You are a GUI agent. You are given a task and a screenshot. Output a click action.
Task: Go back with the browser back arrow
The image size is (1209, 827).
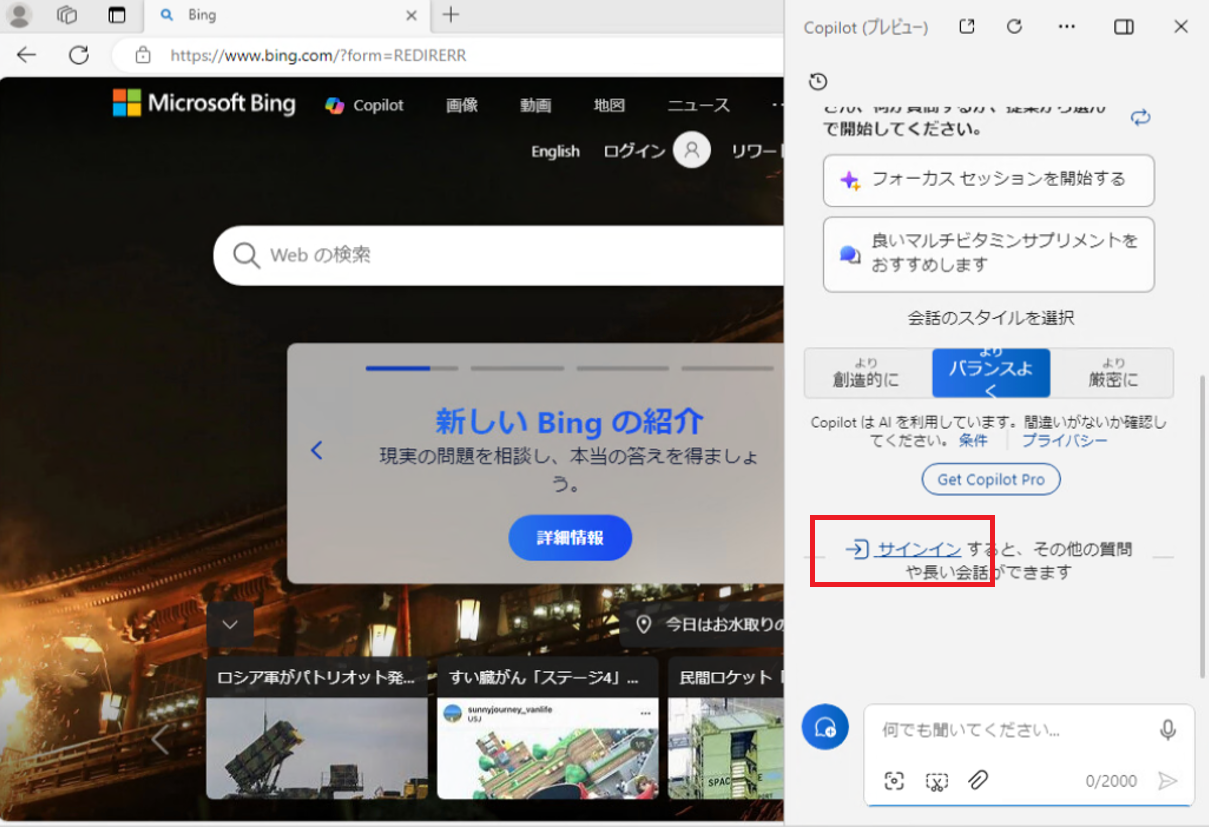click(26, 55)
